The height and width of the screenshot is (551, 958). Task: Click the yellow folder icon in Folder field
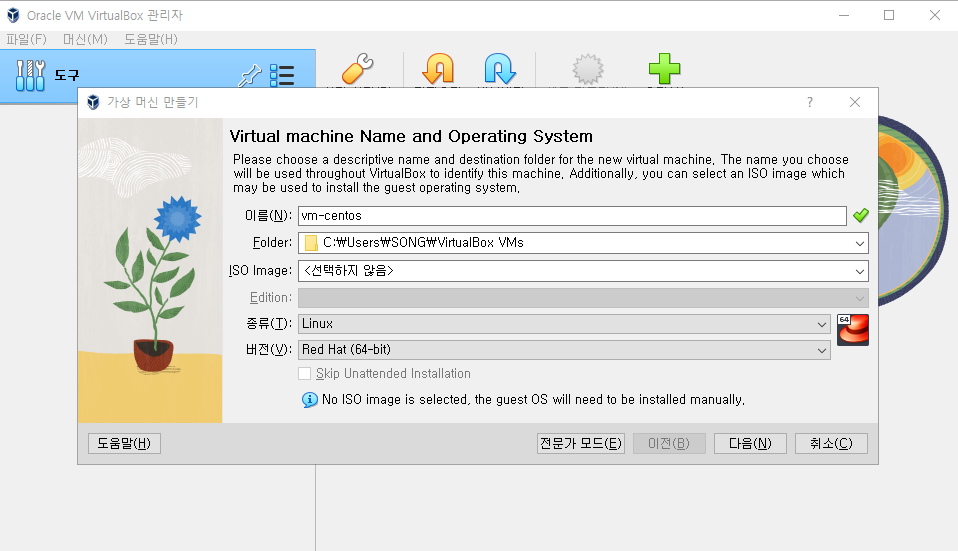click(311, 243)
